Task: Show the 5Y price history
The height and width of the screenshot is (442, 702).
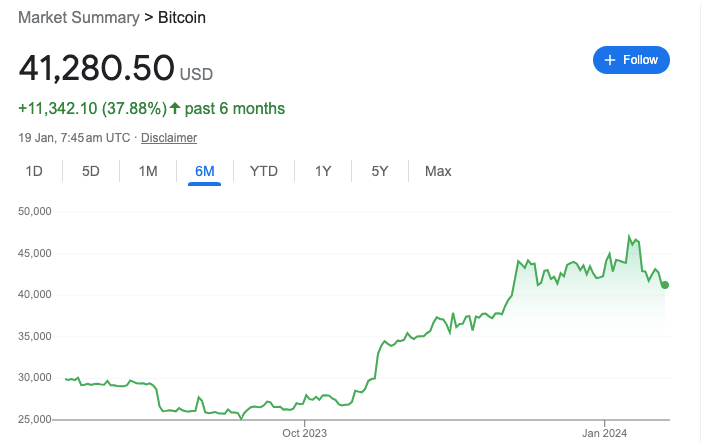Action: pyautogui.click(x=380, y=171)
